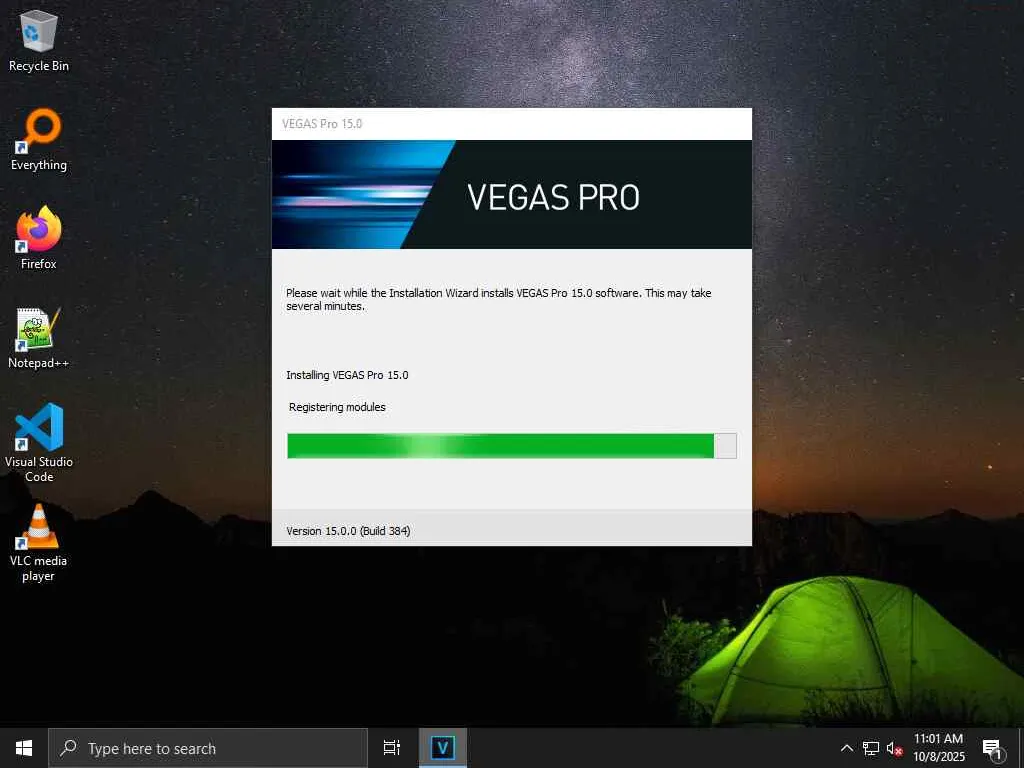Open the Windows Start menu
Image resolution: width=1024 pixels, height=768 pixels.
(x=24, y=748)
